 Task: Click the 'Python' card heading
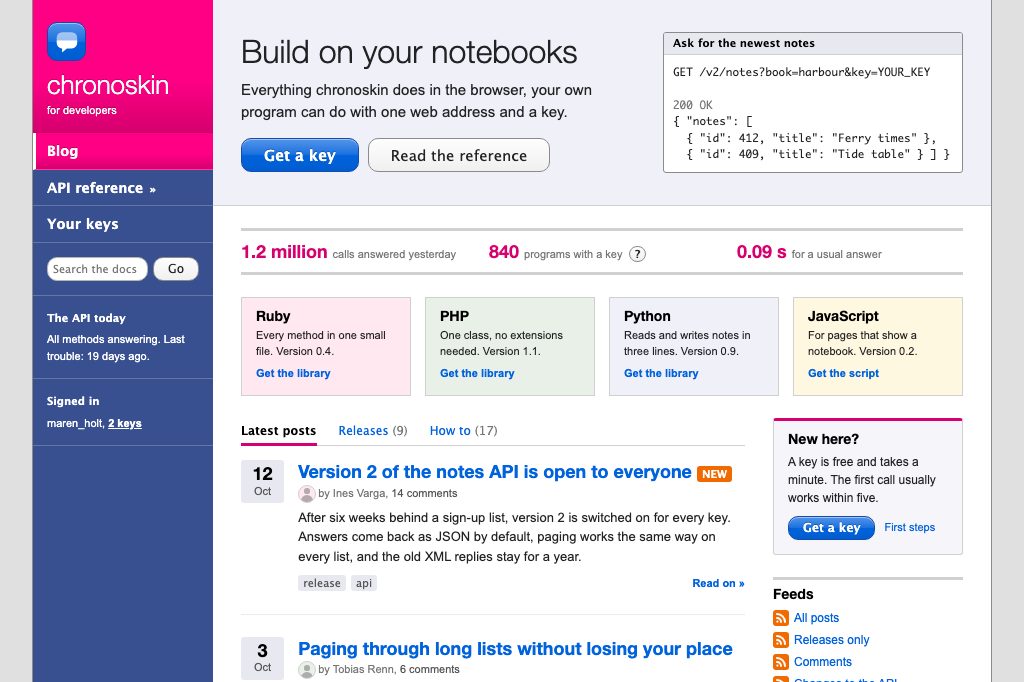point(647,316)
